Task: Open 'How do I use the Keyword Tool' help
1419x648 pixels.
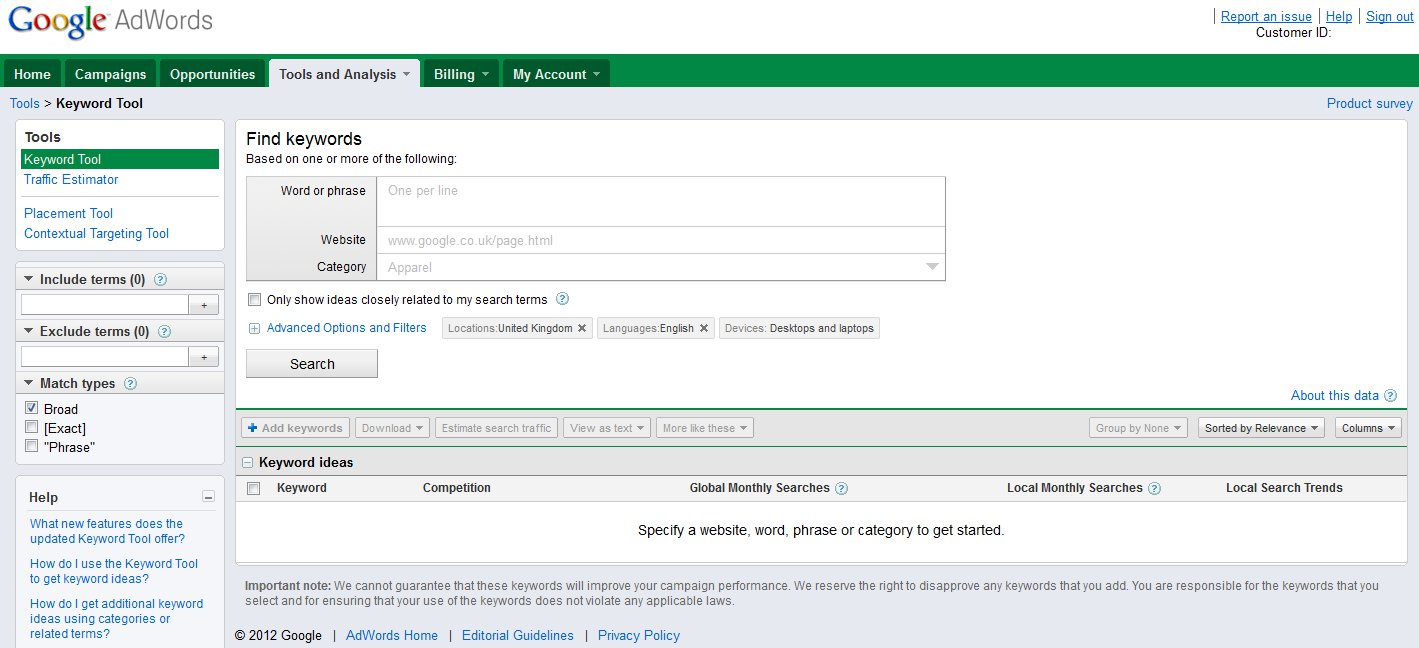Action: click(114, 571)
